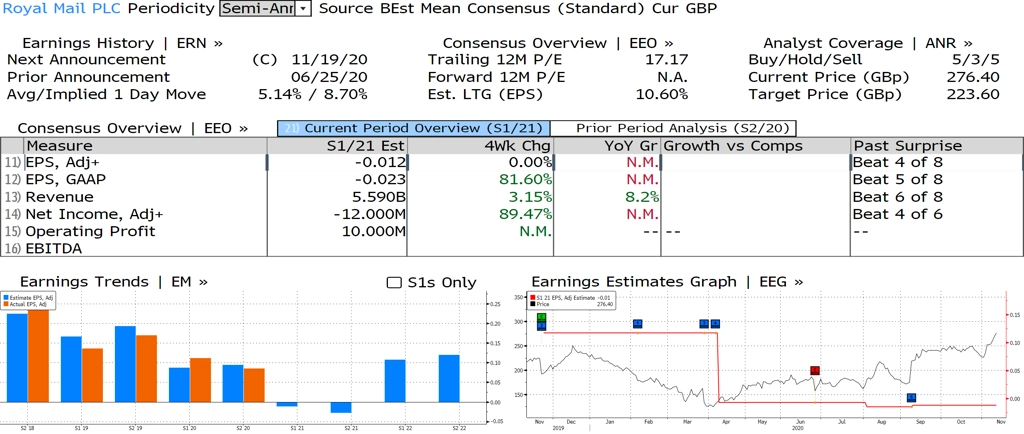1024x434 pixels.
Task: Click the earlier of two late-March blue markers
Action: coord(704,324)
